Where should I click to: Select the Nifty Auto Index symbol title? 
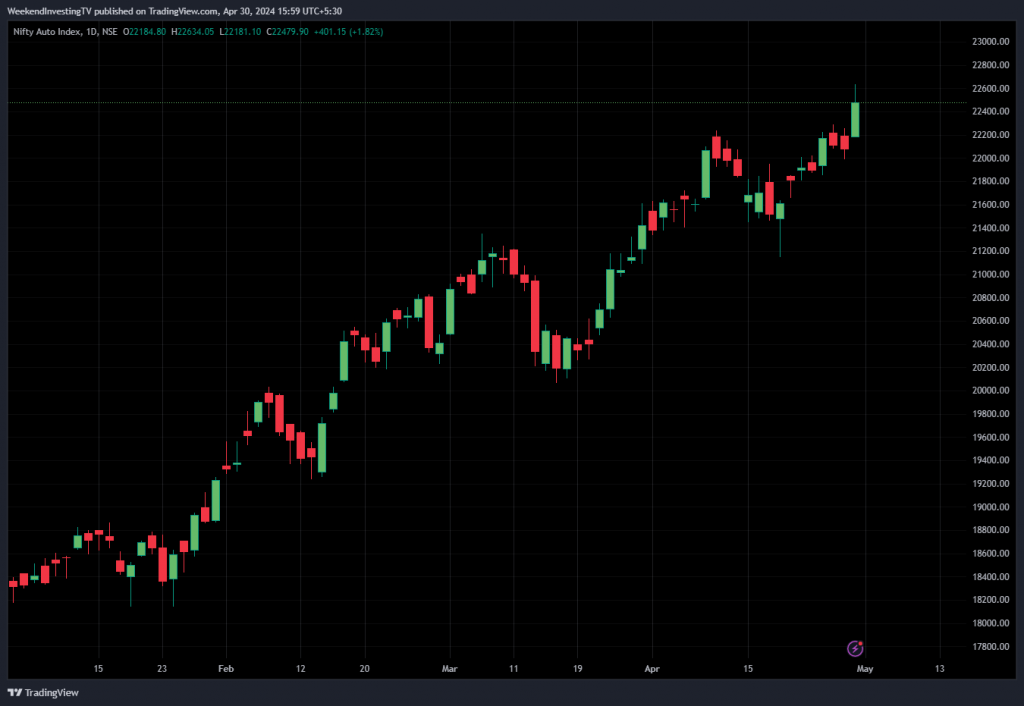[x=48, y=31]
